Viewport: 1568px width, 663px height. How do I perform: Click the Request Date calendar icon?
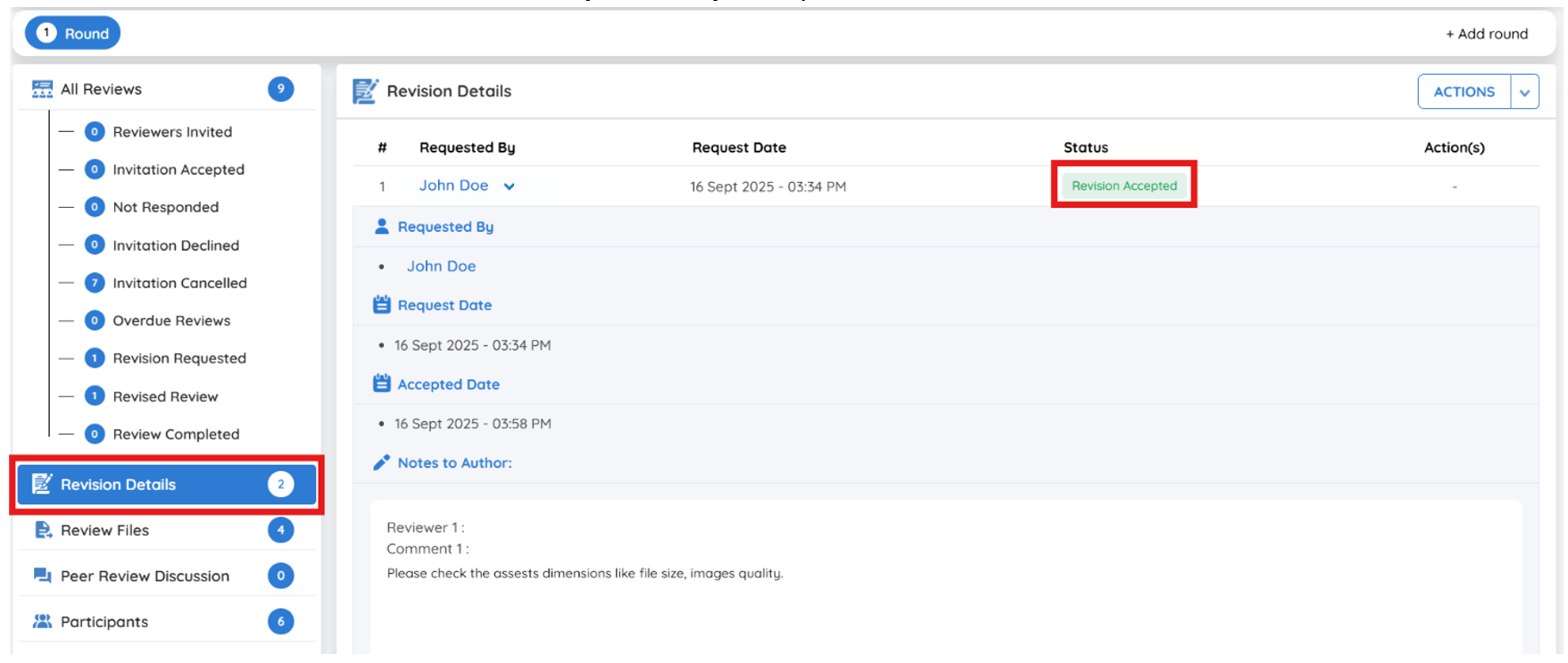coord(382,304)
